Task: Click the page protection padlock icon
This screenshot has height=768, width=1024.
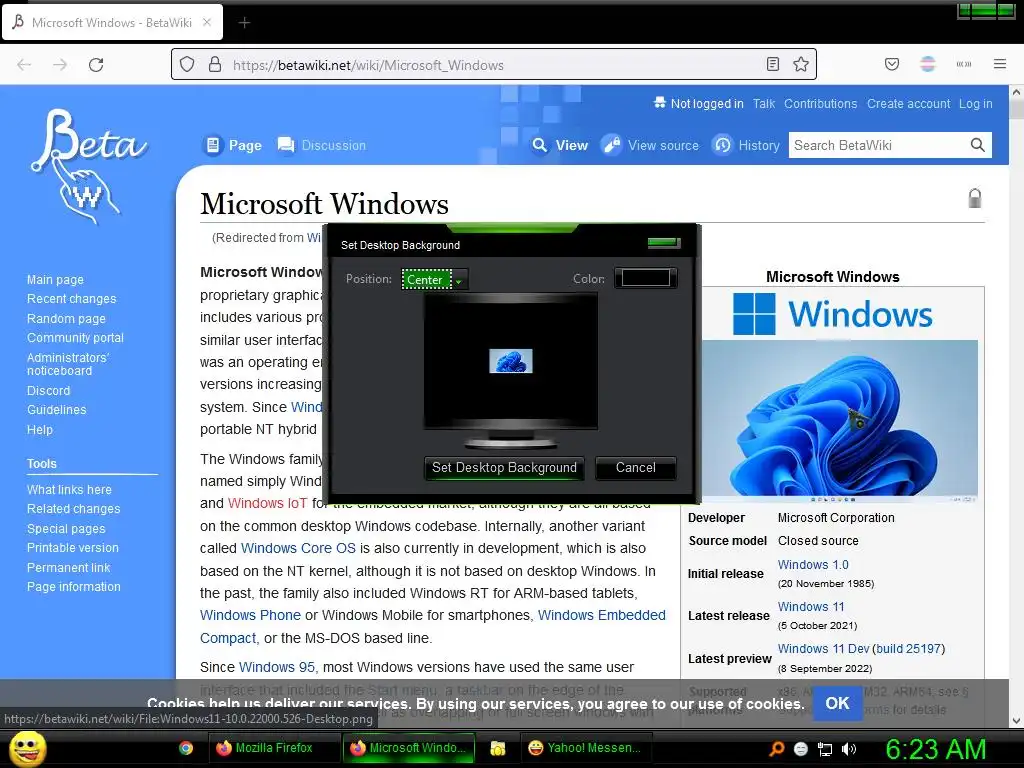Action: (x=974, y=198)
